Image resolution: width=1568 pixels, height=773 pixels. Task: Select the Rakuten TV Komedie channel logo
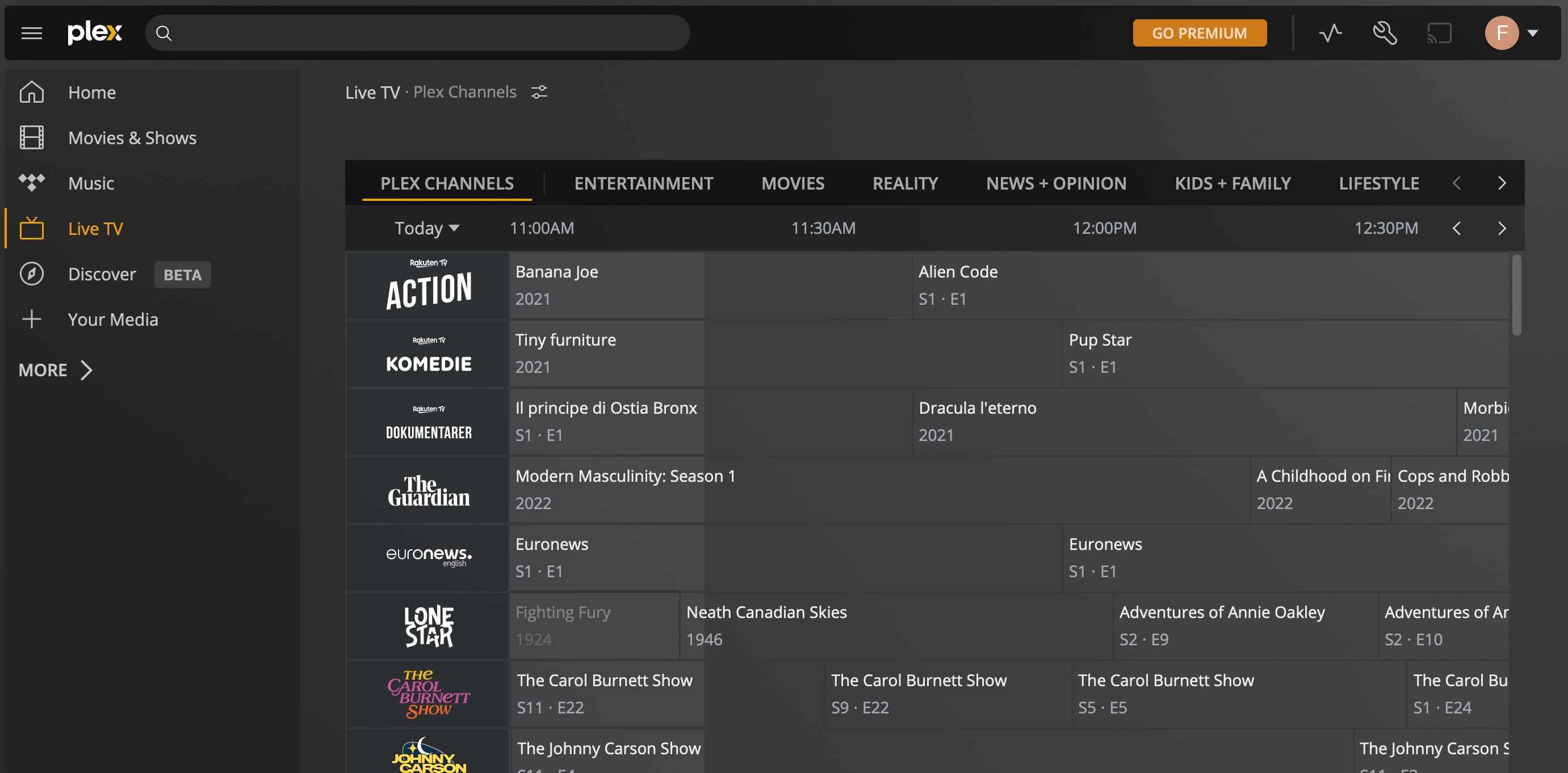tap(429, 354)
